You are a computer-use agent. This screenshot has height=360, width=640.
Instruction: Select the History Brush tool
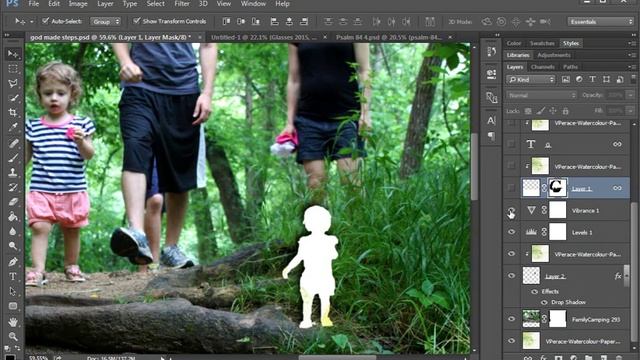pyautogui.click(x=13, y=187)
